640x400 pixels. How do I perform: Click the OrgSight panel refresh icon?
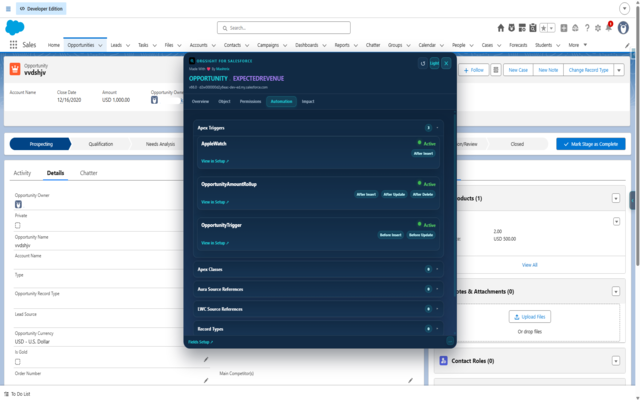[x=423, y=63]
